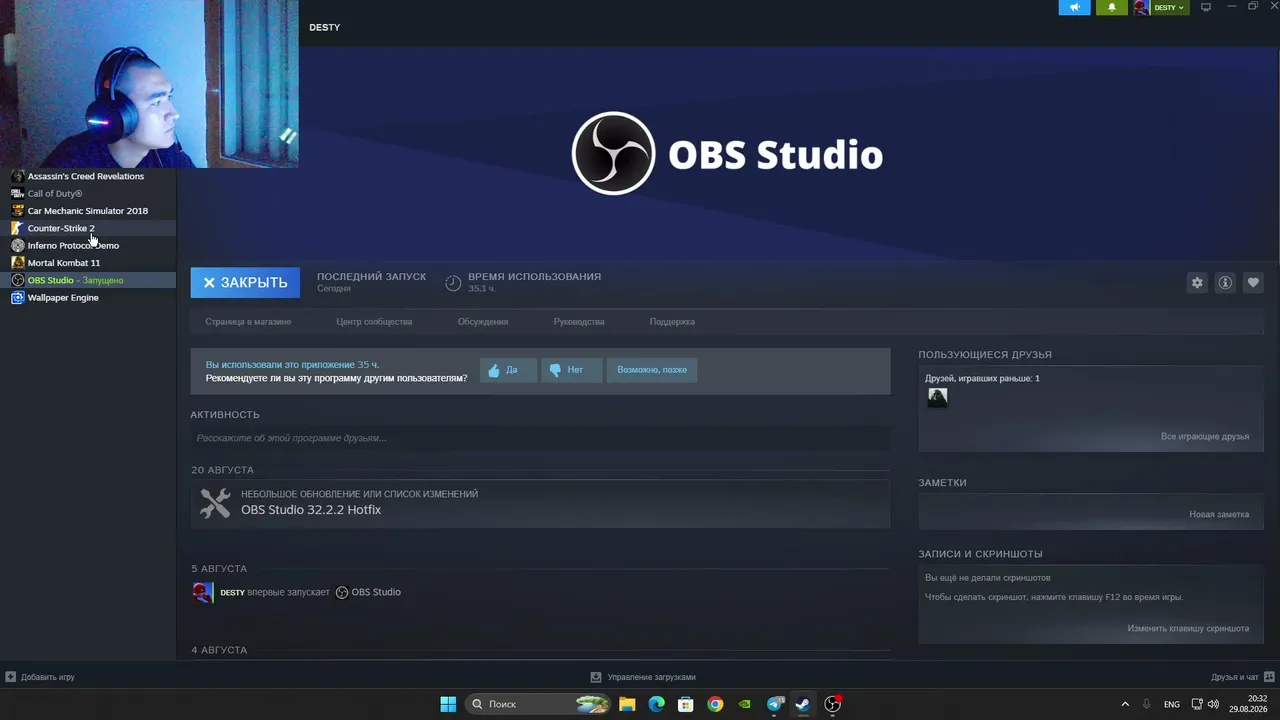Click Изменить клавишу скриншота link
Image resolution: width=1280 pixels, height=720 pixels.
(1188, 629)
